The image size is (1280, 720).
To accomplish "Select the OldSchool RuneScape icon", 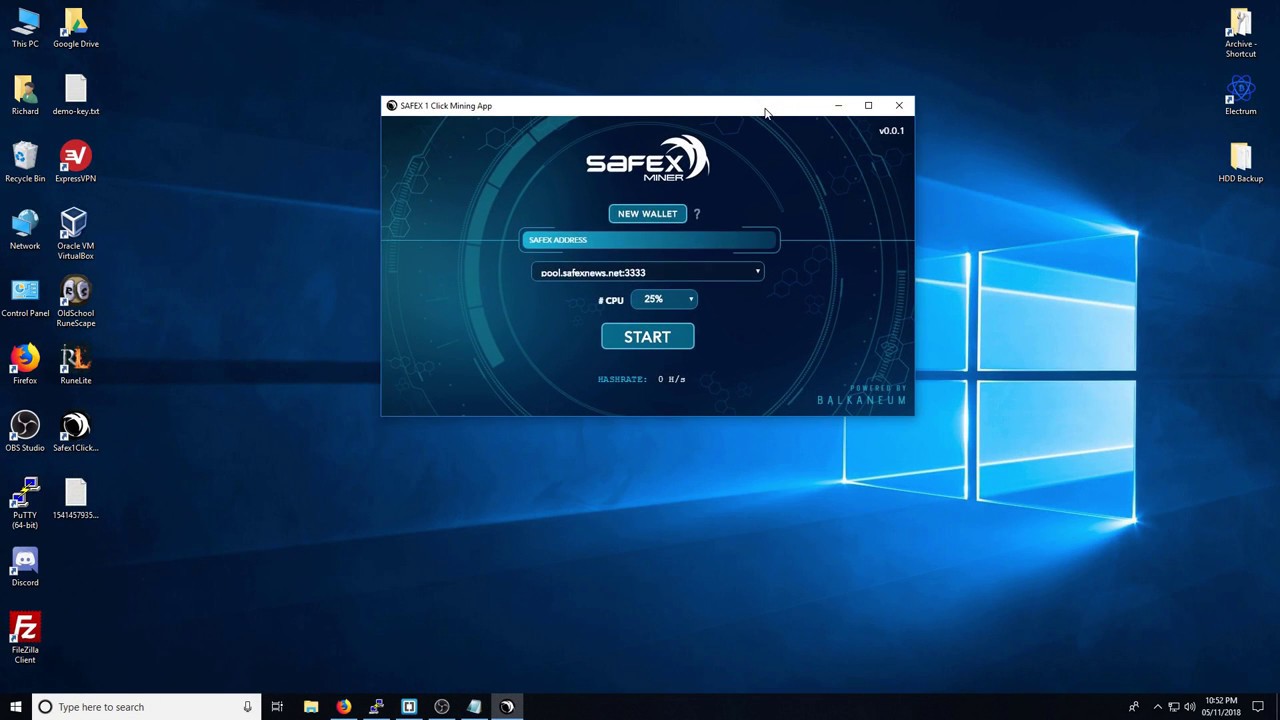I will (x=76, y=301).
